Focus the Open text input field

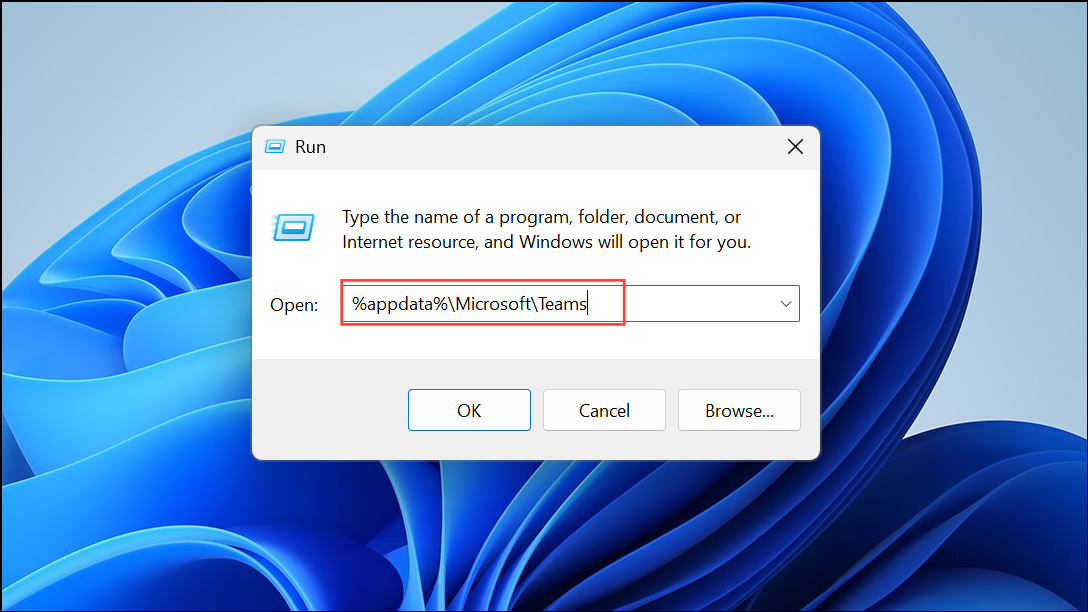570,303
